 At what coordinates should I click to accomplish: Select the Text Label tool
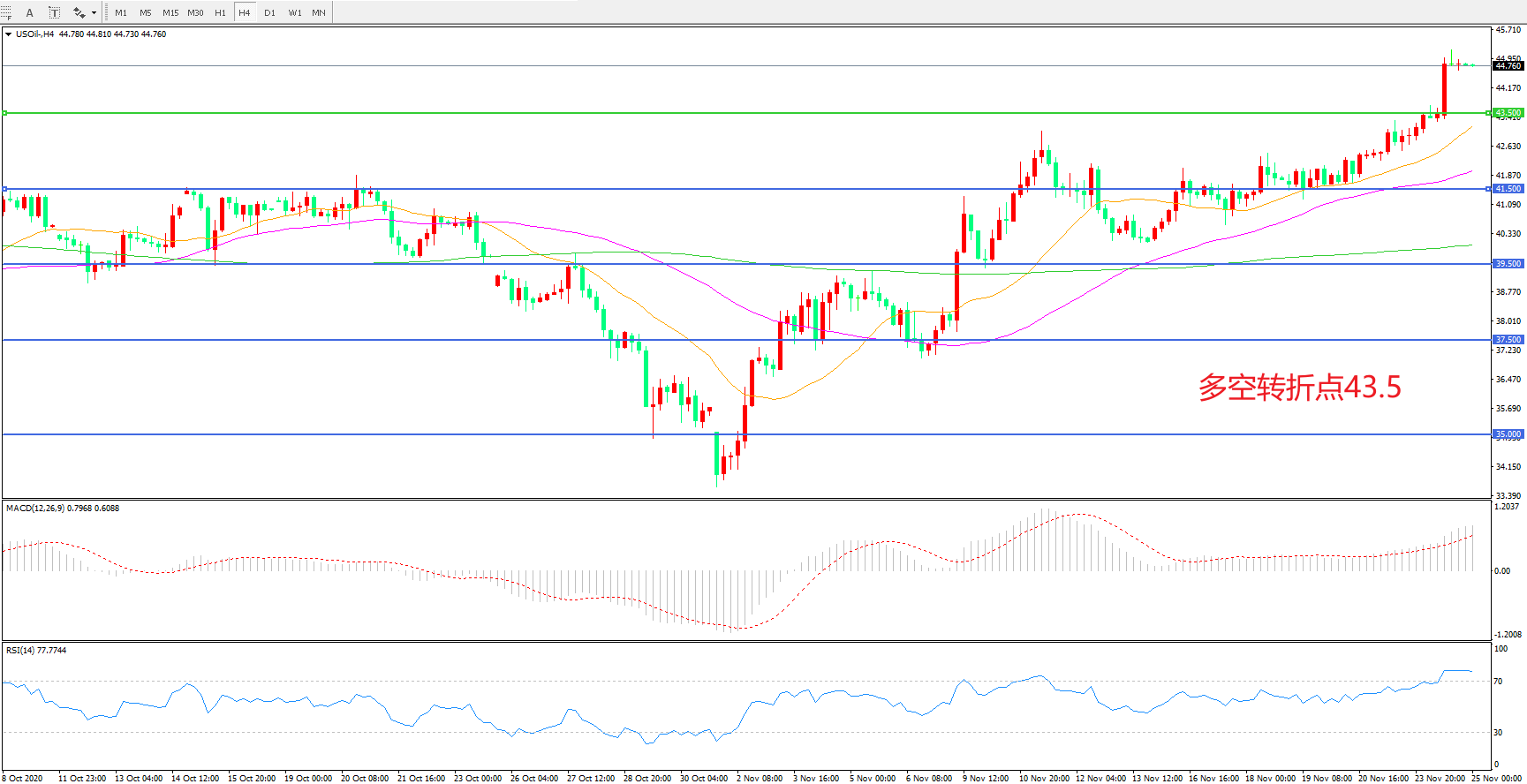point(54,12)
